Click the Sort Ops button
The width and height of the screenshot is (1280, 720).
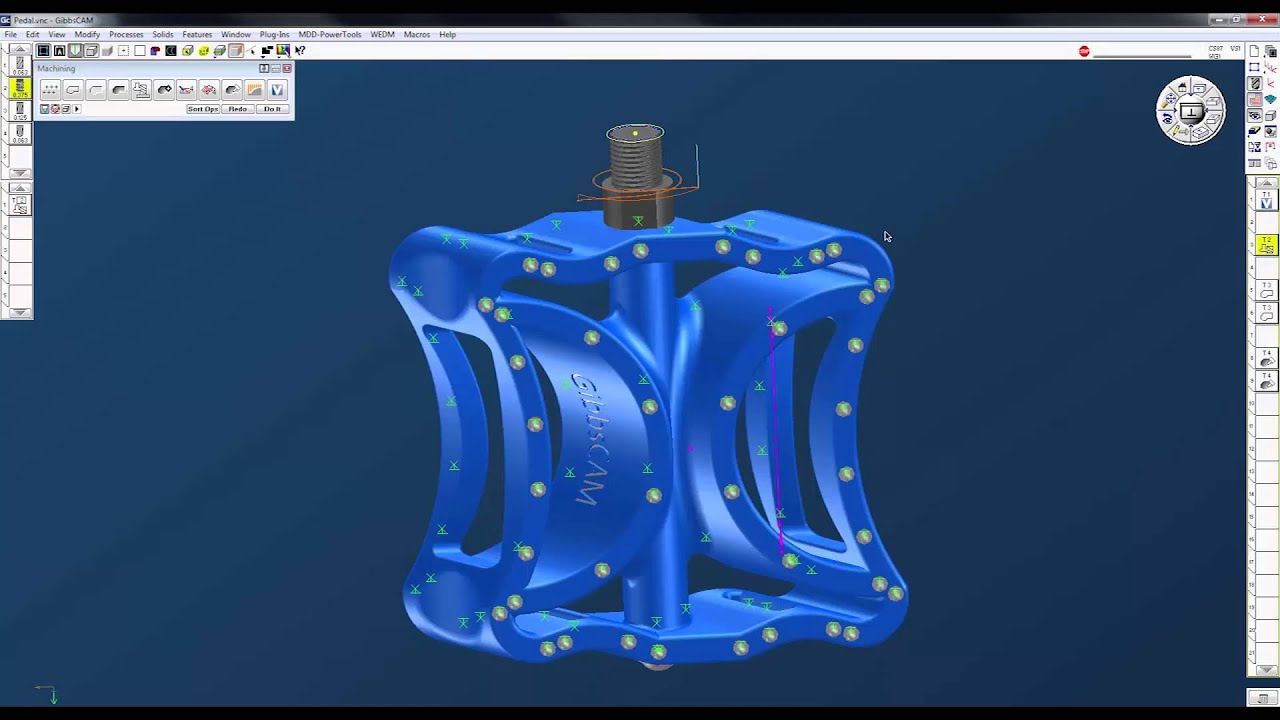point(203,108)
